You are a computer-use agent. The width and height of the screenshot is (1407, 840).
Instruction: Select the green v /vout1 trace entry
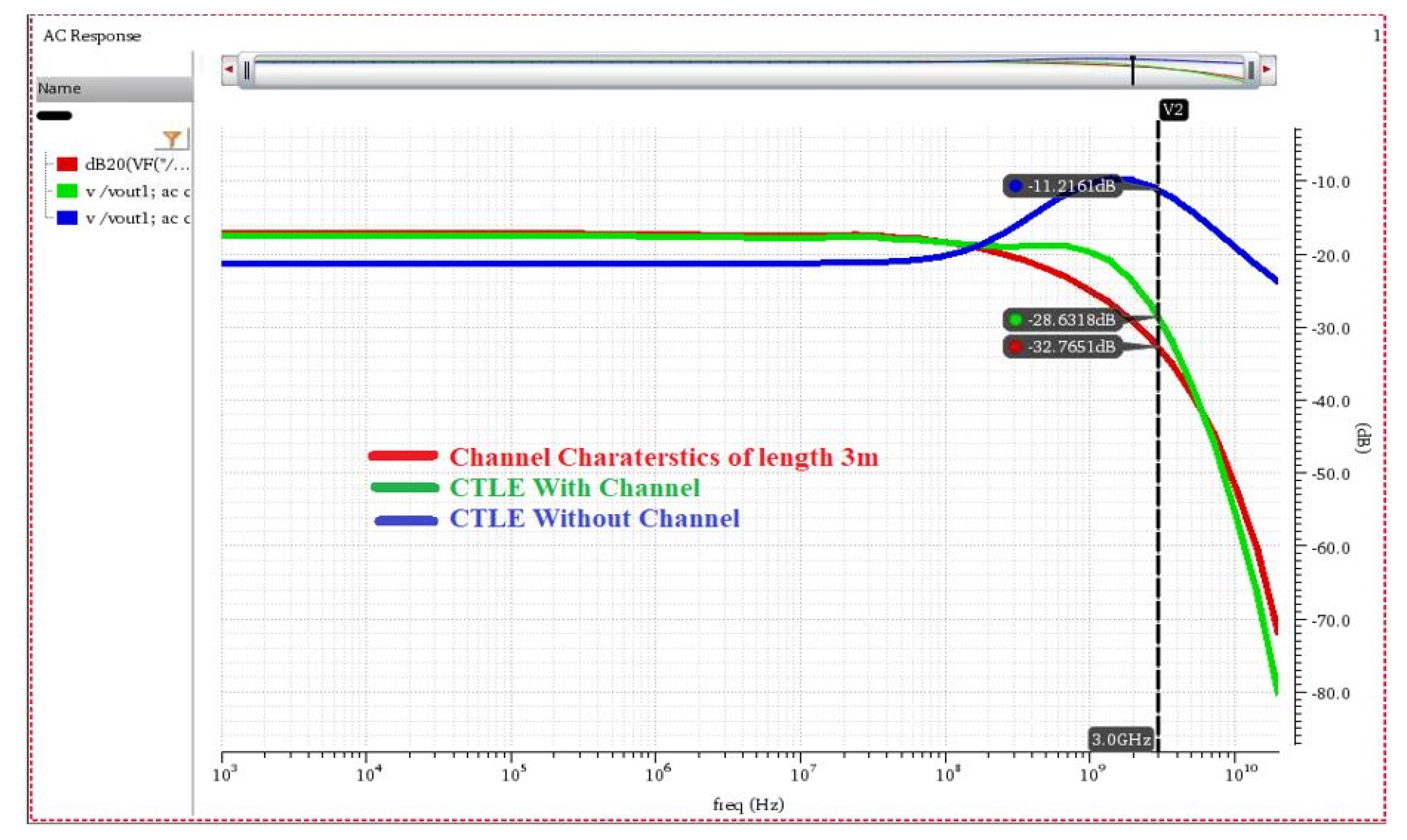pos(137,192)
